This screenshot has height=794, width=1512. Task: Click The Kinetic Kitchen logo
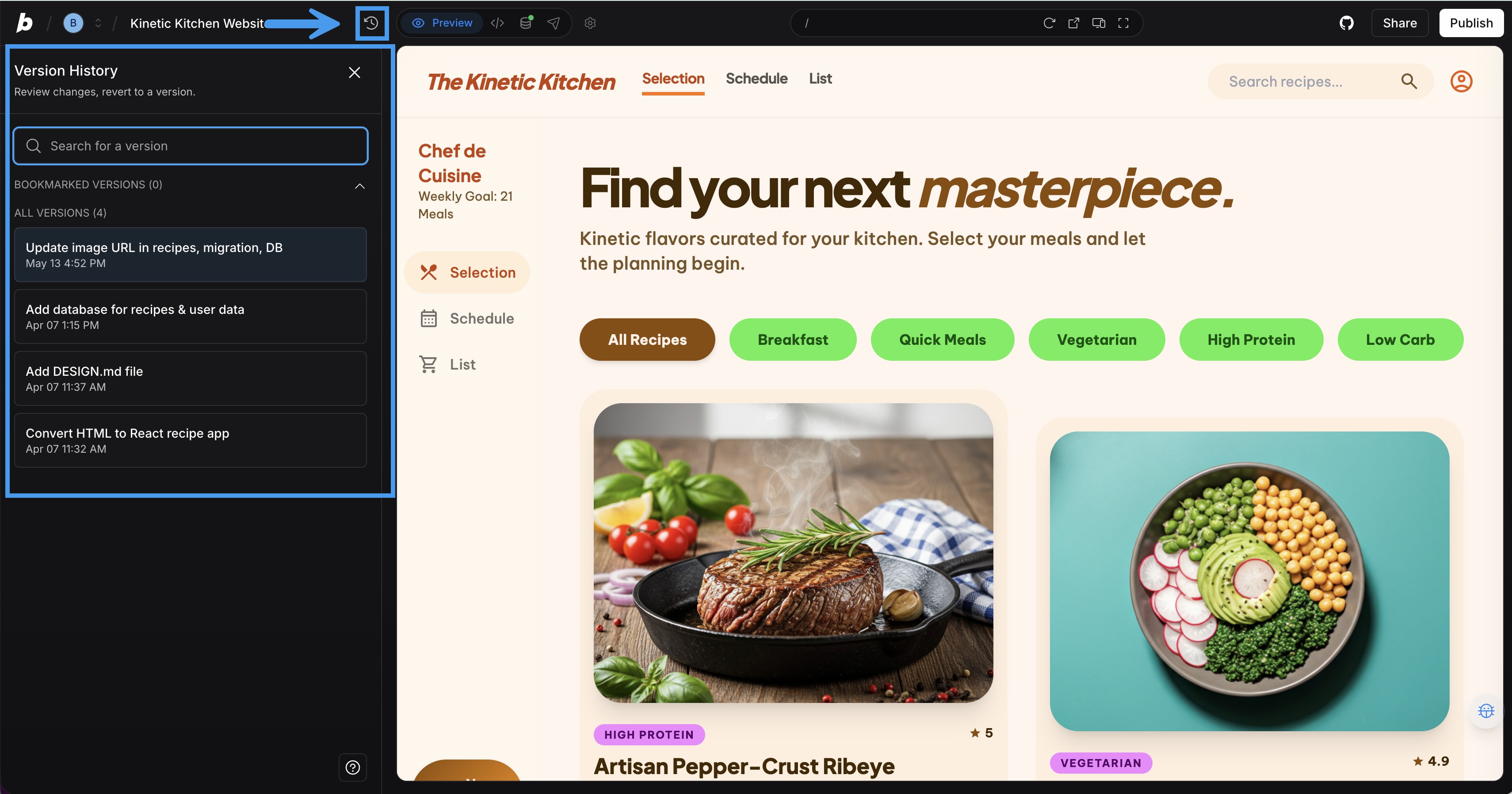pyautogui.click(x=521, y=82)
